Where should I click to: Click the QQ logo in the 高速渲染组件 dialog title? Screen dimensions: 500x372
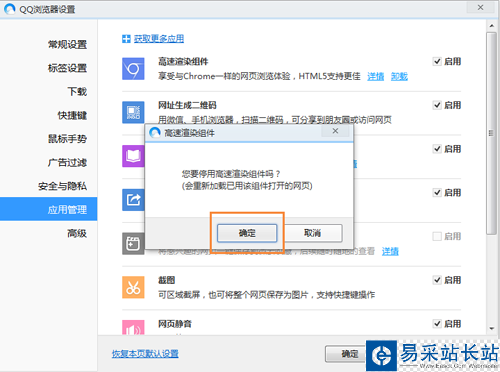coord(155,133)
